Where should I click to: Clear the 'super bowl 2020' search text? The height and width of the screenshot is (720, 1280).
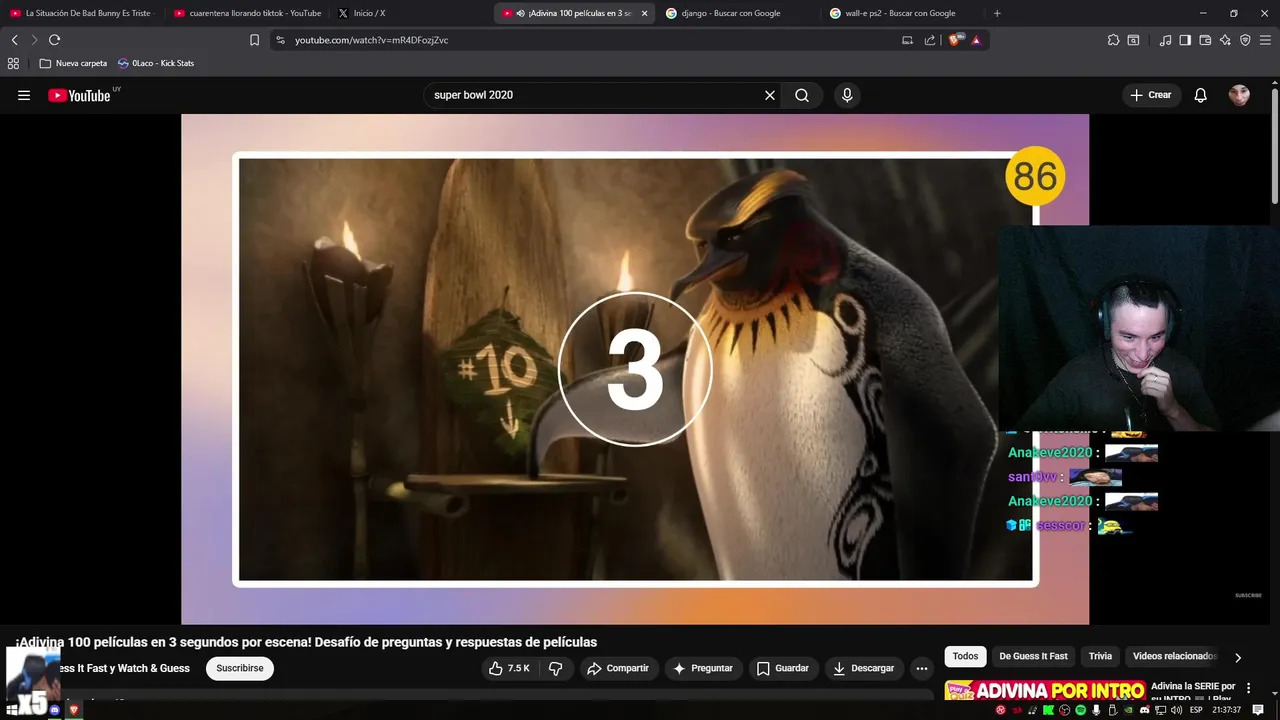(x=770, y=95)
